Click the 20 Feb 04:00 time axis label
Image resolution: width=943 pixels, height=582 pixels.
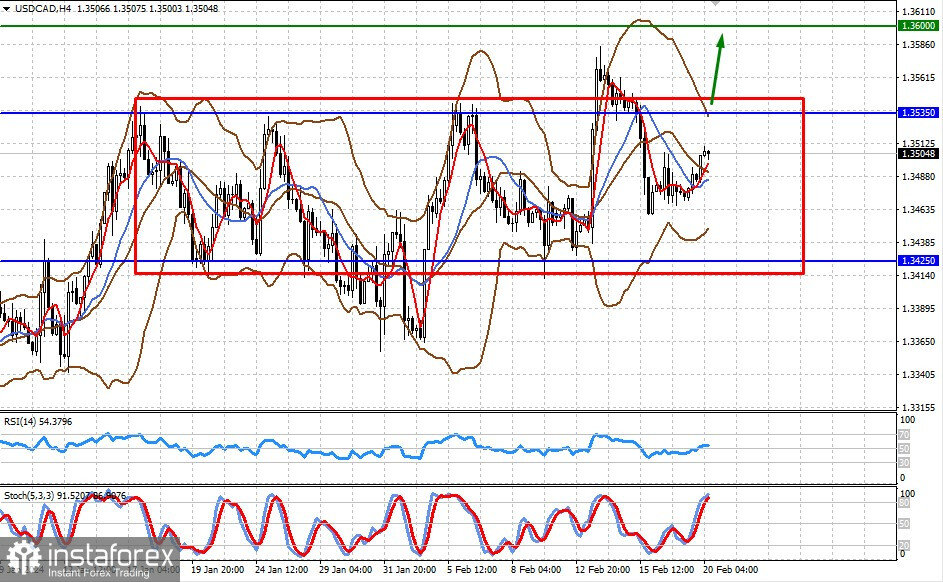[731, 569]
